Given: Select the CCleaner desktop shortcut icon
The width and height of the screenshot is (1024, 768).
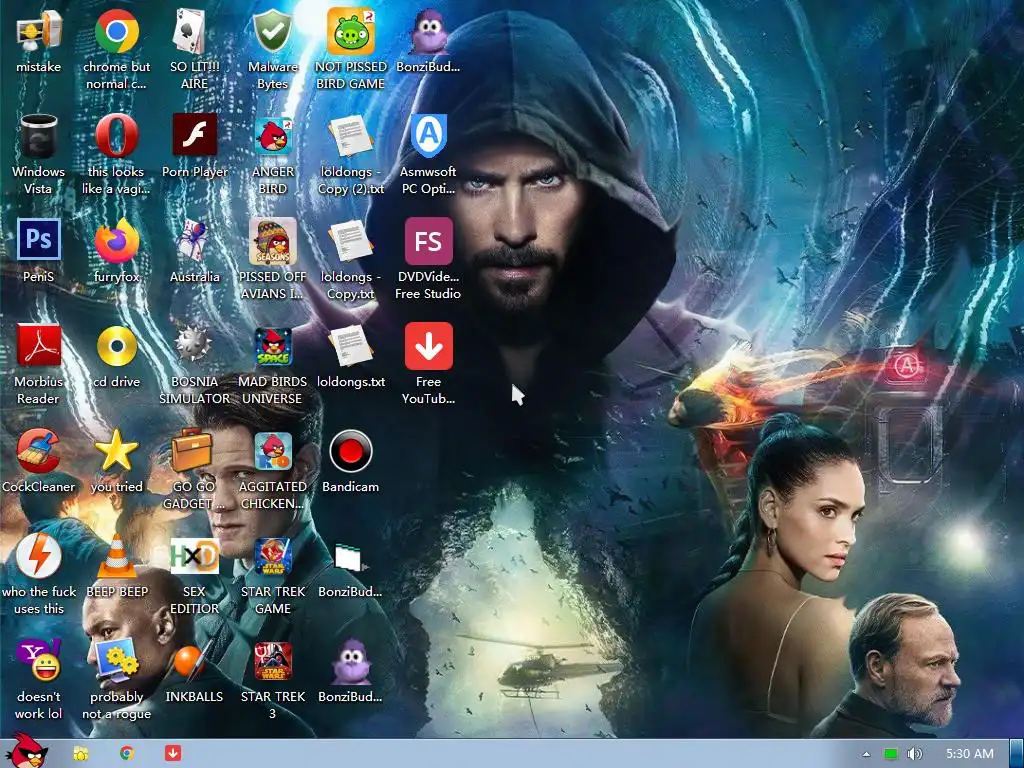Looking at the screenshot, I should (39, 451).
